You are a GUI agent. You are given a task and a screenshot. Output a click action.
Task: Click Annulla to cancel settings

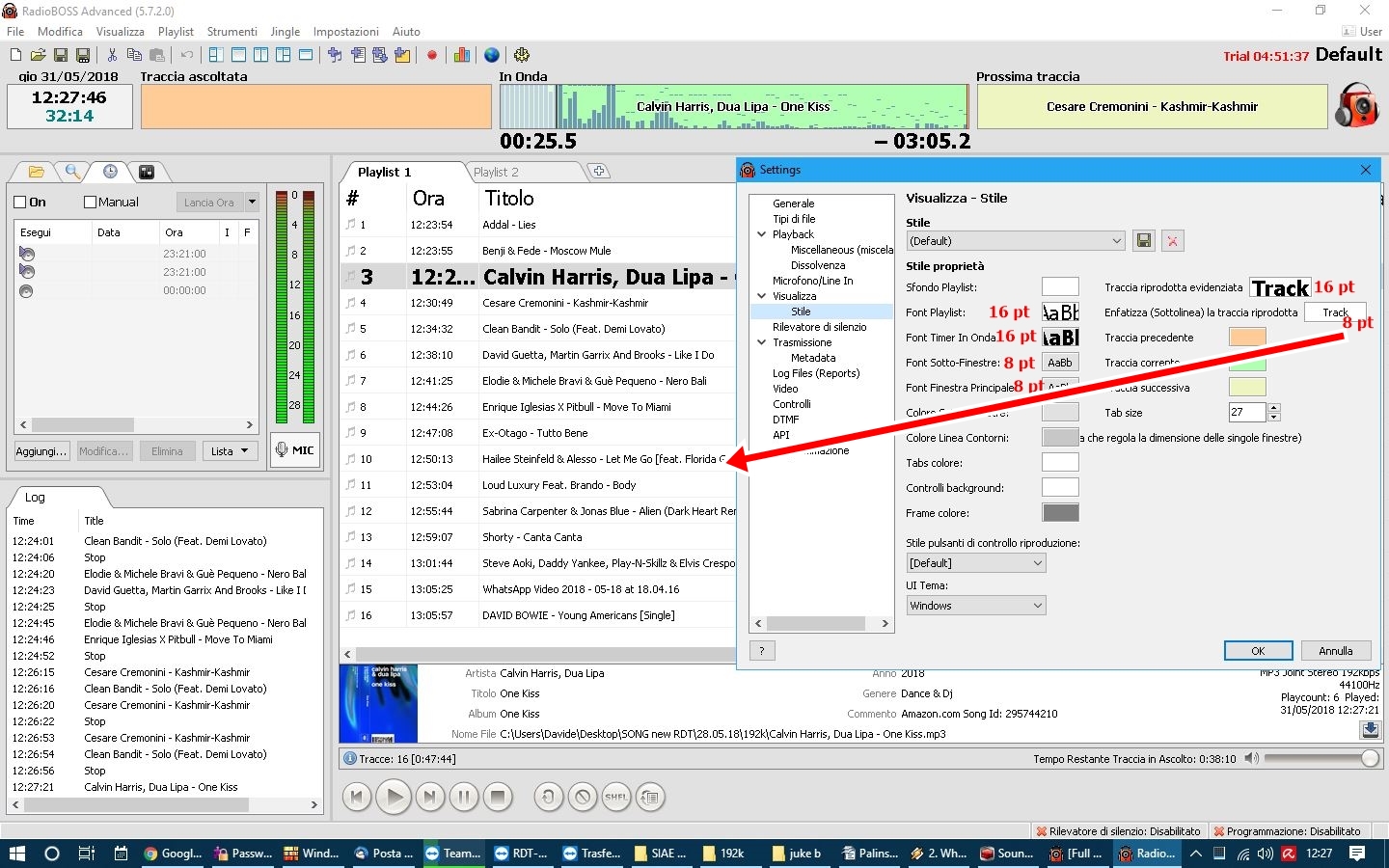pyautogui.click(x=1335, y=651)
